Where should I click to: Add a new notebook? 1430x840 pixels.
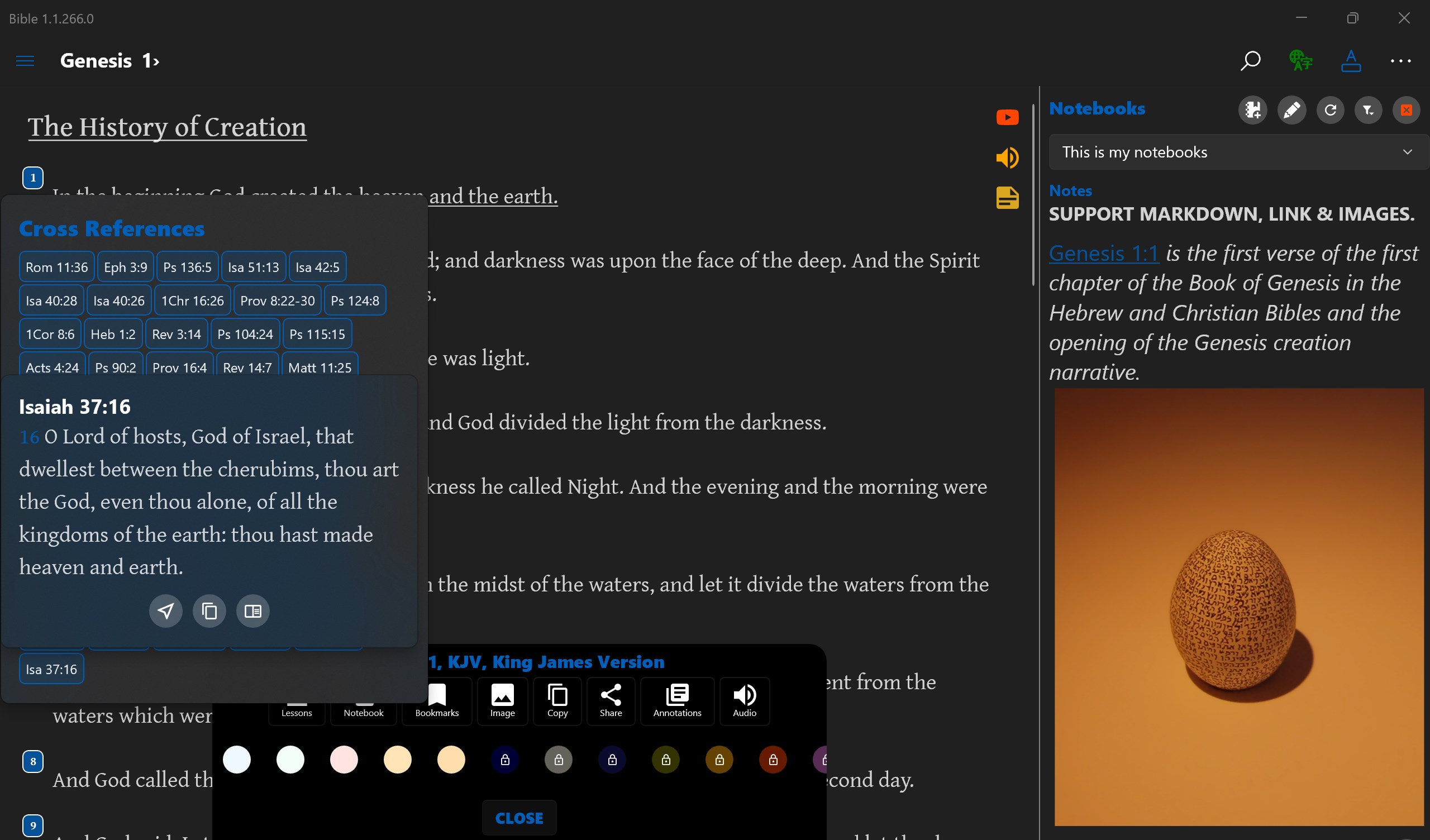tap(1254, 109)
